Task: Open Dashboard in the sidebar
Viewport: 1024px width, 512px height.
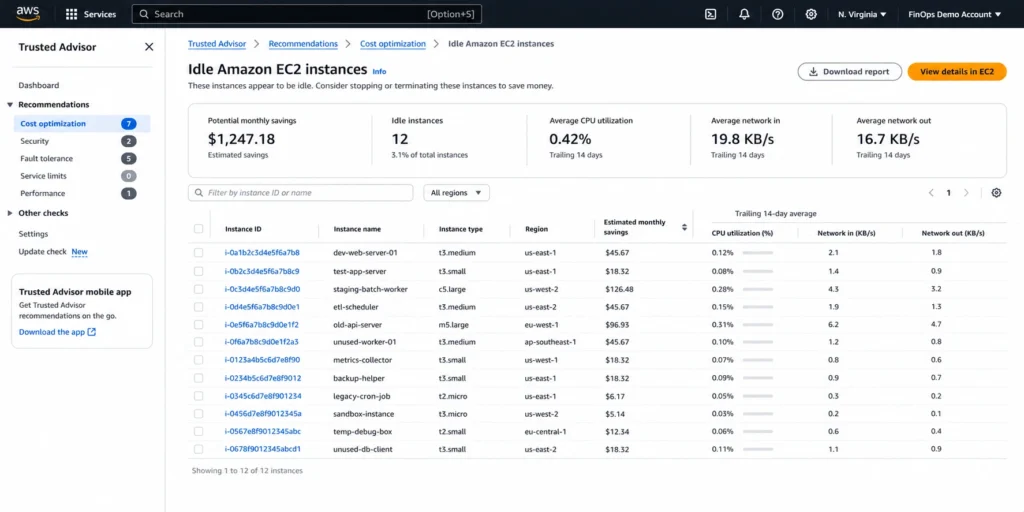Action: [x=39, y=85]
